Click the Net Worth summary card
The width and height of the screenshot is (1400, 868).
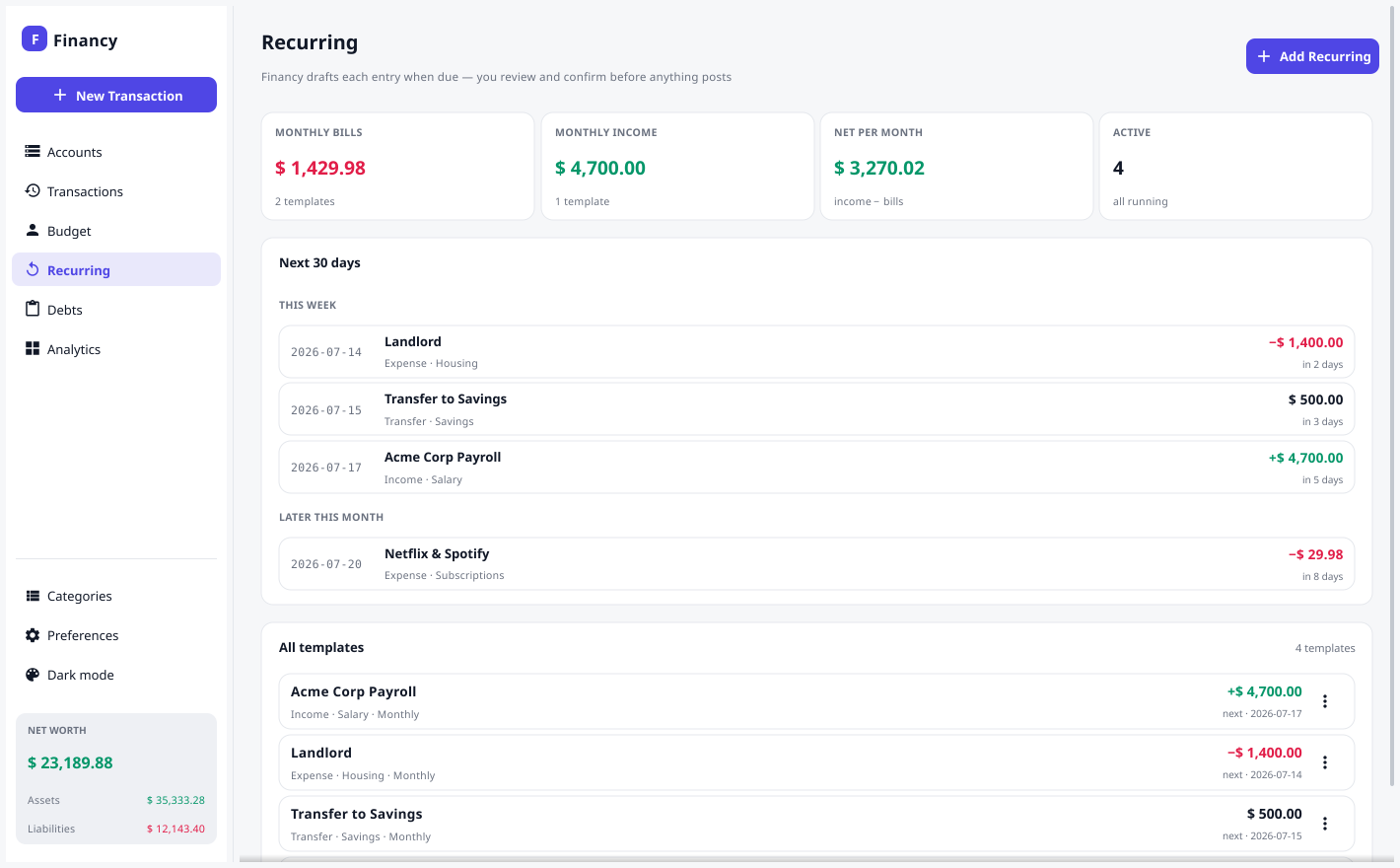pos(116,779)
